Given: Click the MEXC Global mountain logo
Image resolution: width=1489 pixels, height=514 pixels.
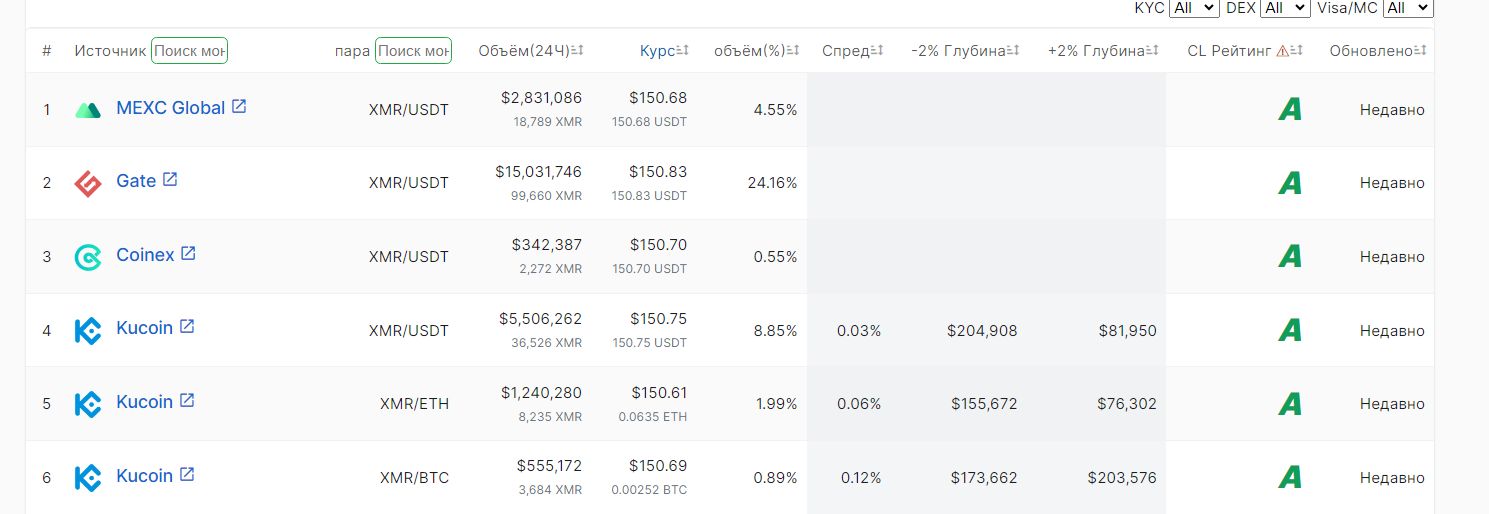Looking at the screenshot, I should click(x=88, y=110).
